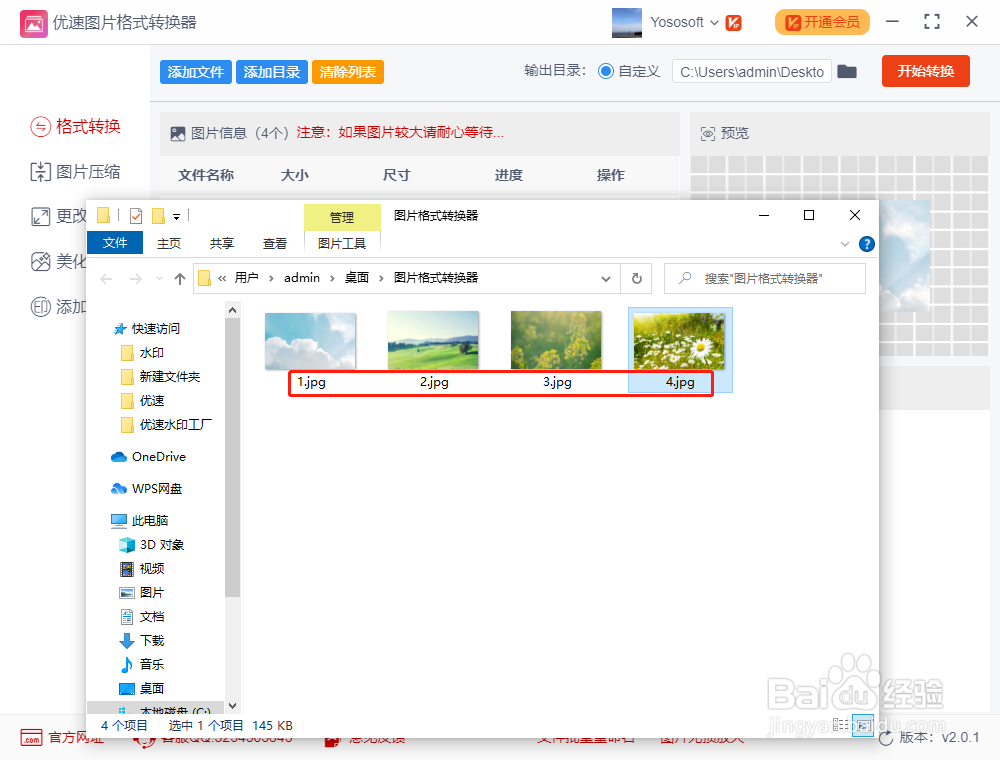The image size is (1000, 760).
Task: Expand the Explorer ribbon help chevron
Action: tap(845, 243)
